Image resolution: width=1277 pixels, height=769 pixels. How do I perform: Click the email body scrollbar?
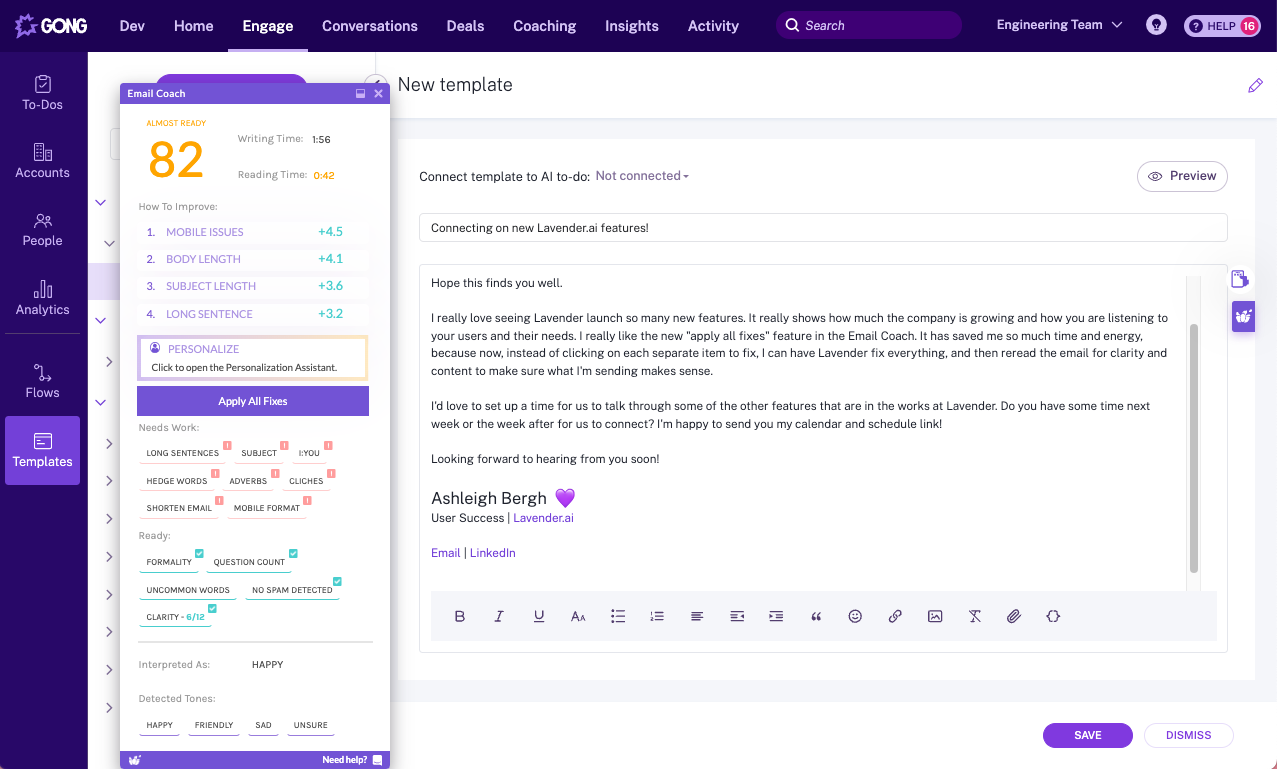[x=1194, y=447]
